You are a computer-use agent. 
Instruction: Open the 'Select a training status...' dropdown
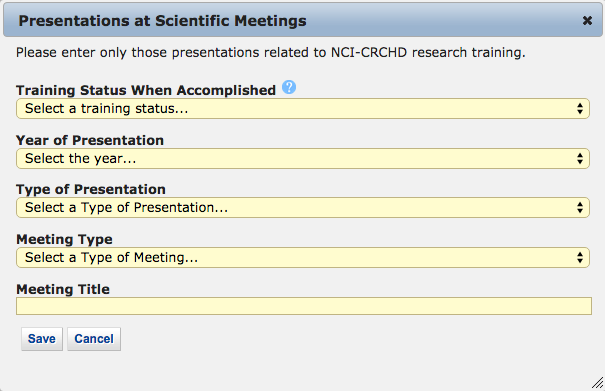click(303, 108)
